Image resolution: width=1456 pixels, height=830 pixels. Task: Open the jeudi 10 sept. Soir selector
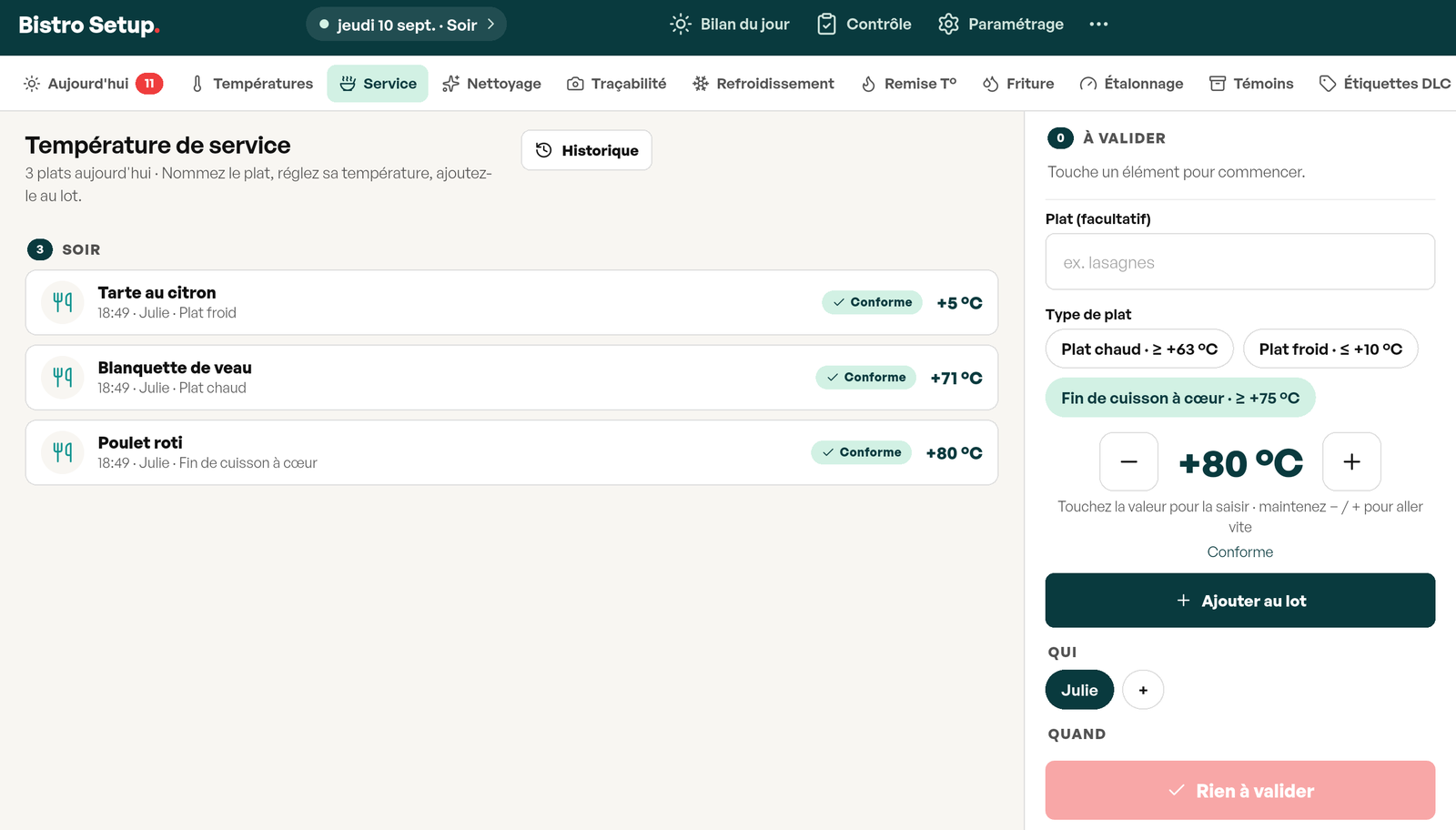[x=406, y=25]
